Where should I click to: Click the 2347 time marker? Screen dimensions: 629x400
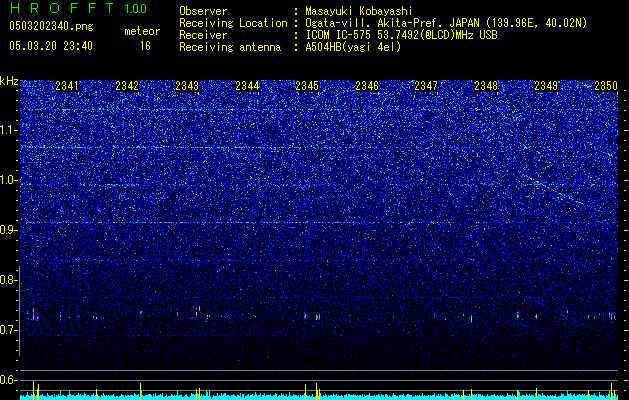(426, 85)
